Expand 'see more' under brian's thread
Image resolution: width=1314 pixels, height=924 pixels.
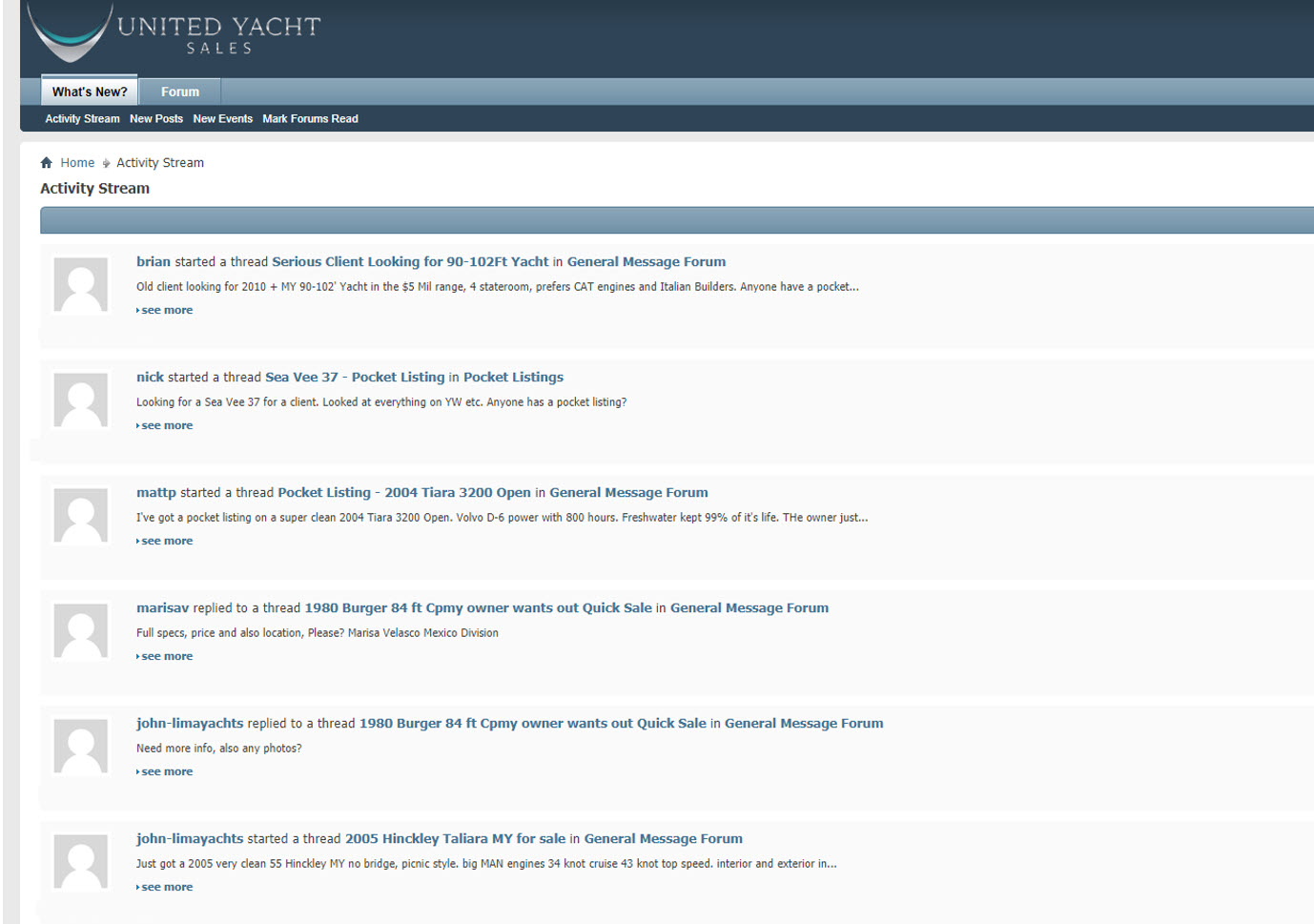(x=167, y=311)
